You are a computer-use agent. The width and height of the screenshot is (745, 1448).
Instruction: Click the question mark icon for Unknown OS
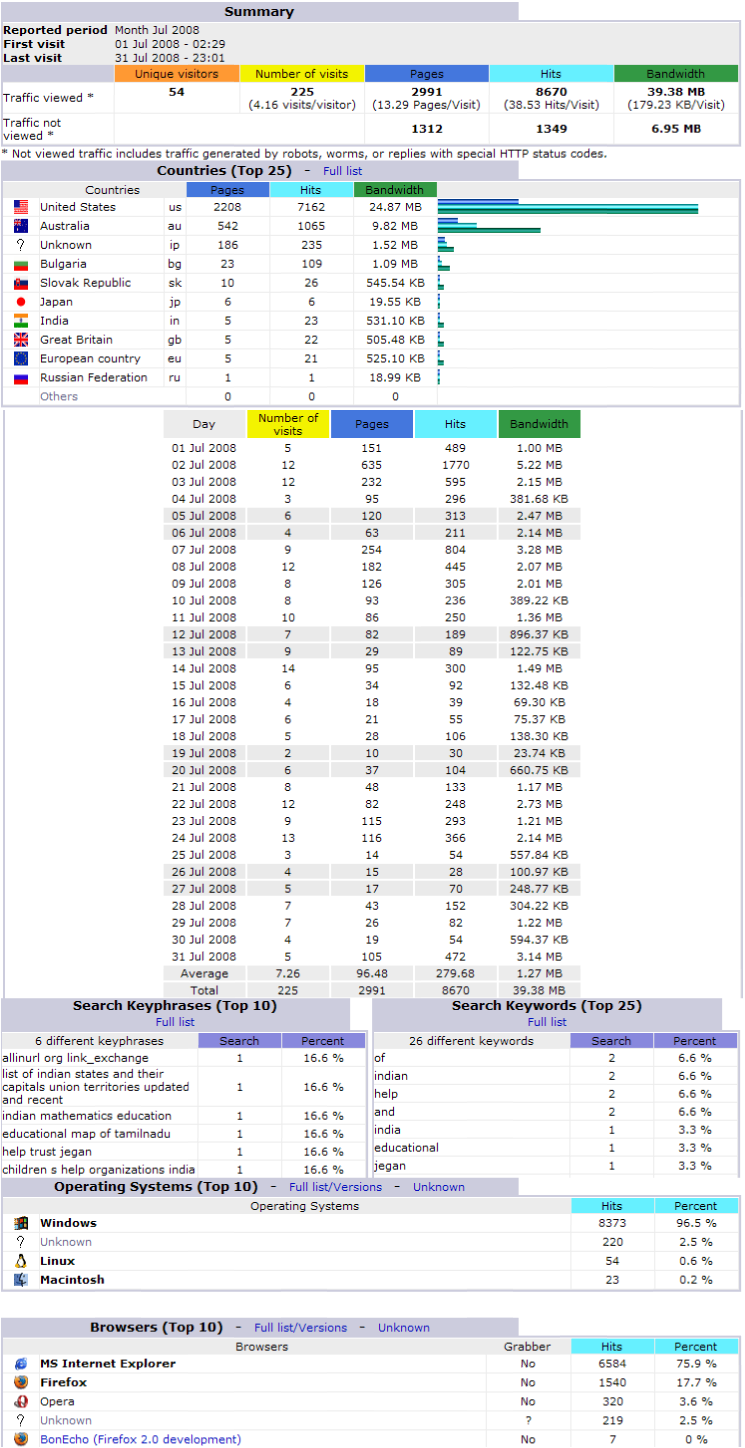click(21, 1242)
